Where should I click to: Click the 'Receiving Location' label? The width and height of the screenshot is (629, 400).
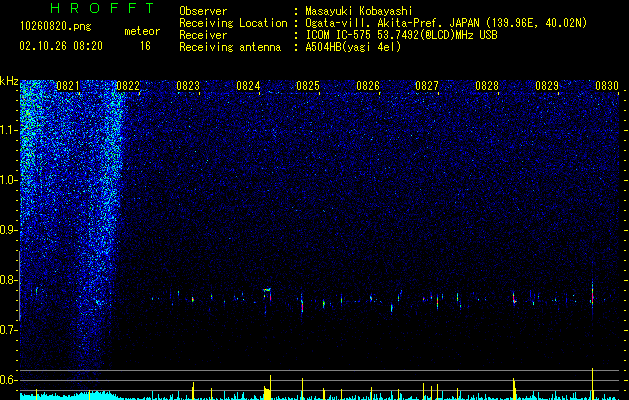(233, 23)
